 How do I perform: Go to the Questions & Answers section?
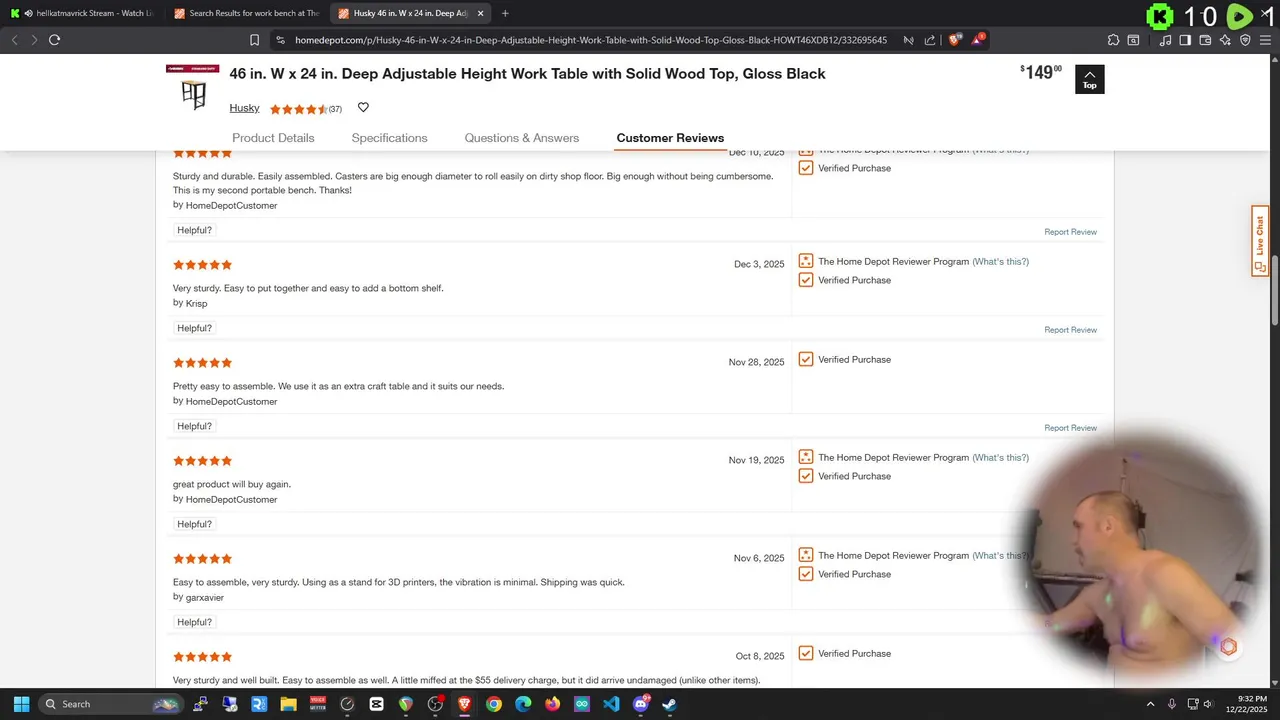pyautogui.click(x=521, y=138)
